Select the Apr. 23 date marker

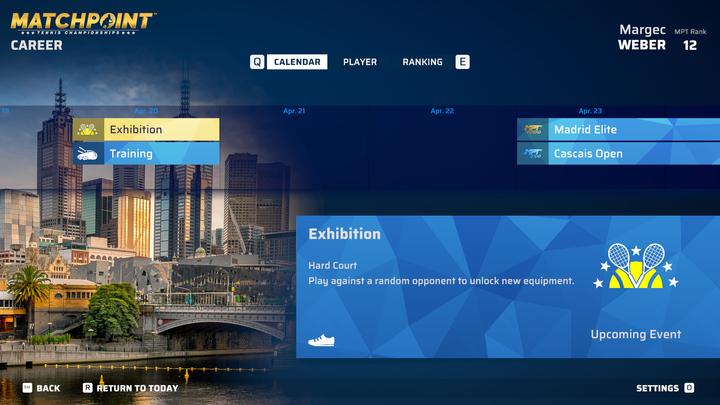590,111
